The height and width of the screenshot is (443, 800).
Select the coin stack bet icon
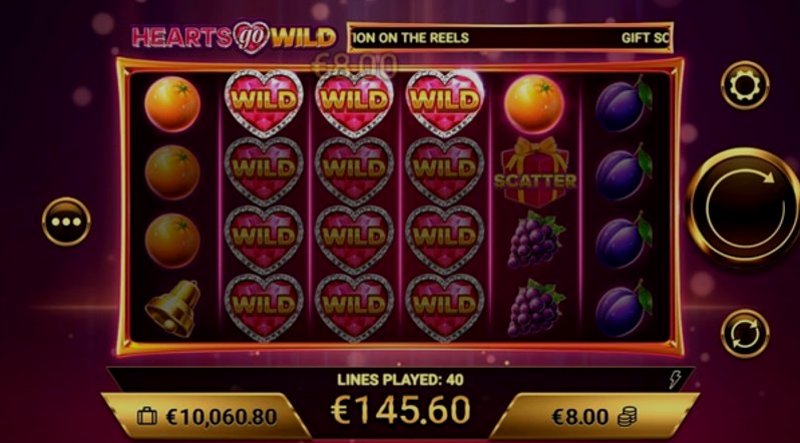point(627,417)
